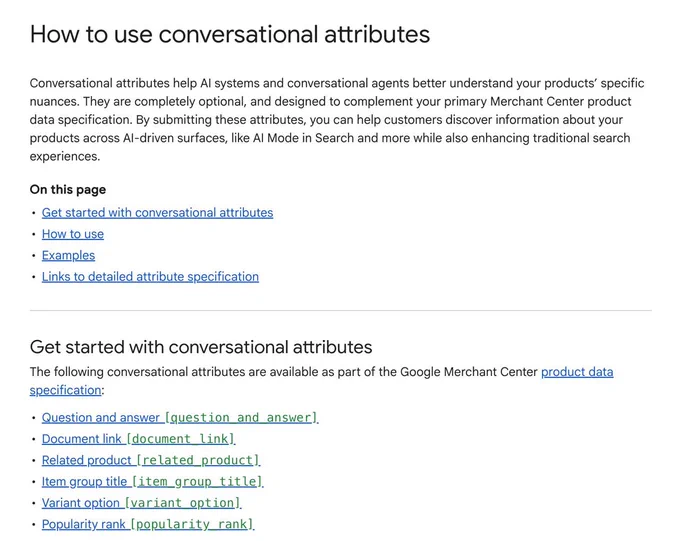Open 'Get started with conversational attributes' table-of-contents link
This screenshot has height=541, width=680.
click(x=157, y=213)
